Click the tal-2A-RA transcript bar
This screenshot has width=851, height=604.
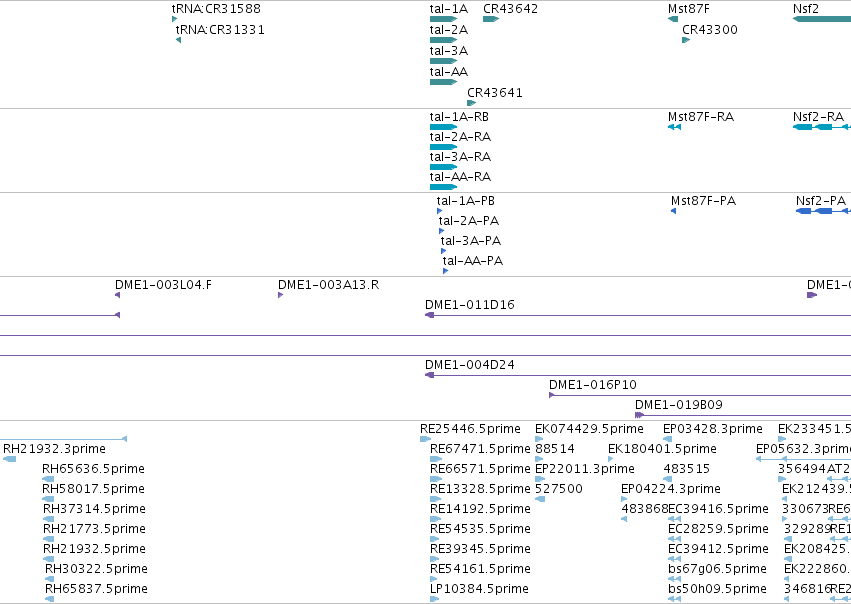[443, 147]
